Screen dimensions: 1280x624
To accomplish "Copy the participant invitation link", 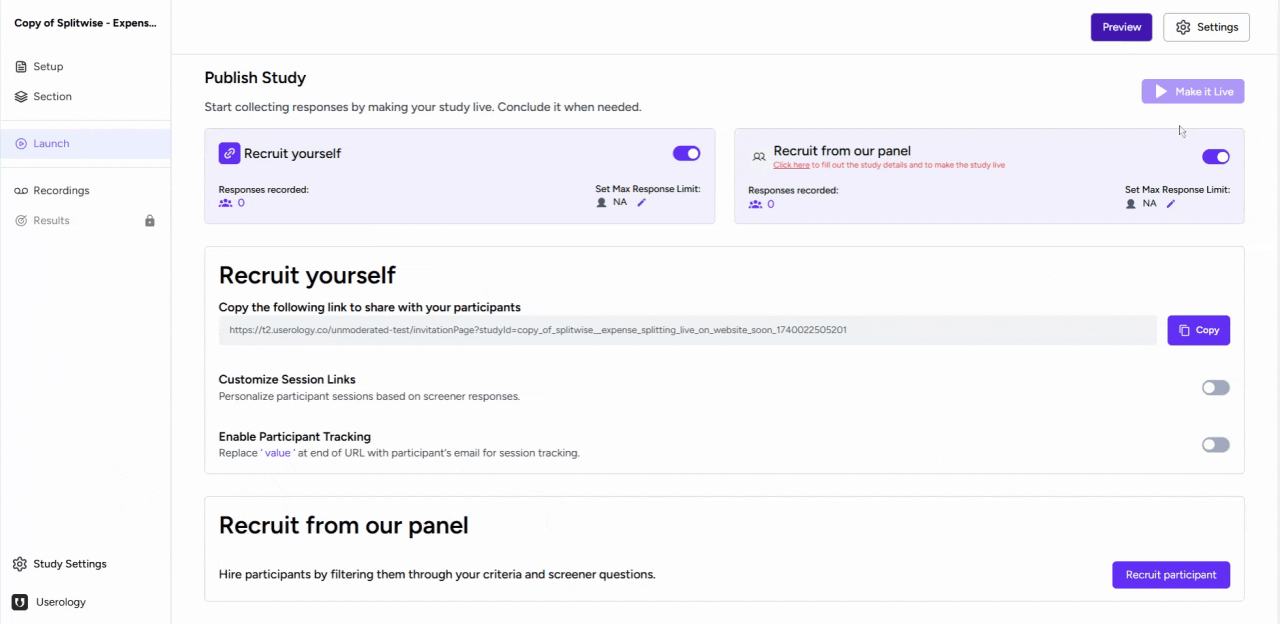I will coord(1198,330).
